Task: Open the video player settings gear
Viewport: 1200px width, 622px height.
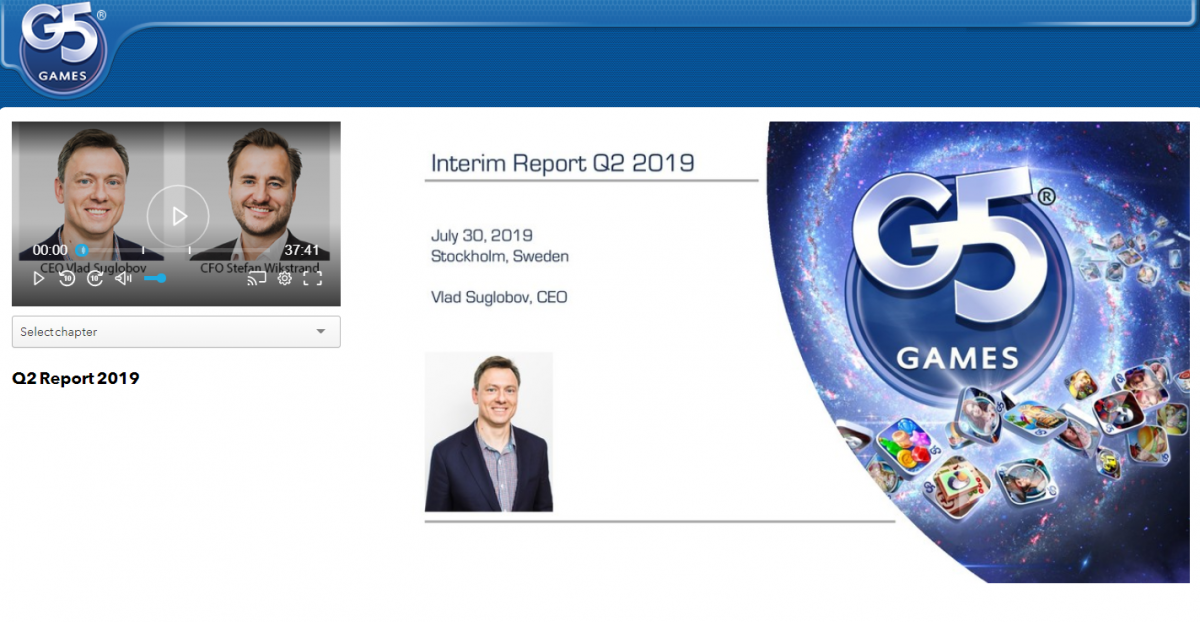Action: [x=285, y=279]
